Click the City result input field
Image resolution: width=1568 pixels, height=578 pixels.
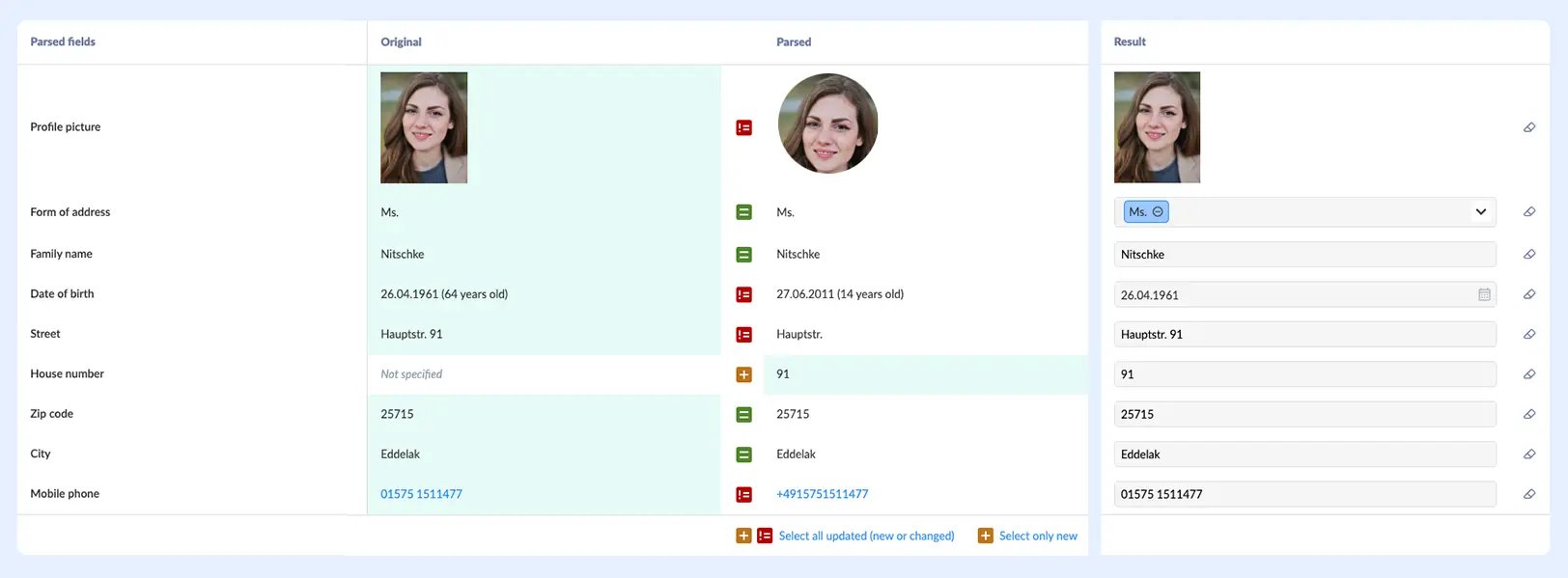(x=1303, y=454)
